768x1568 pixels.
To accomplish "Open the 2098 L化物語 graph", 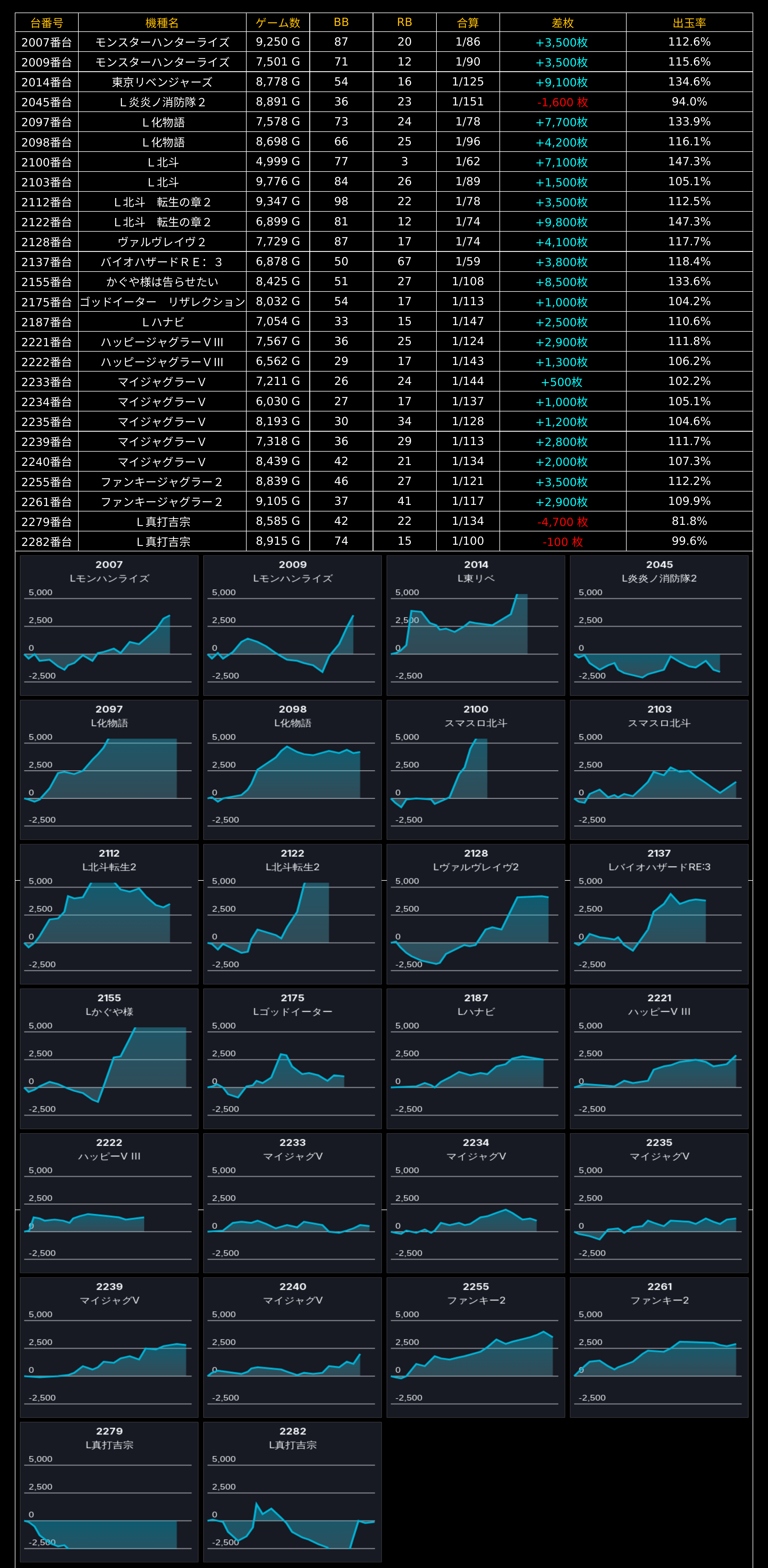I will [292, 769].
